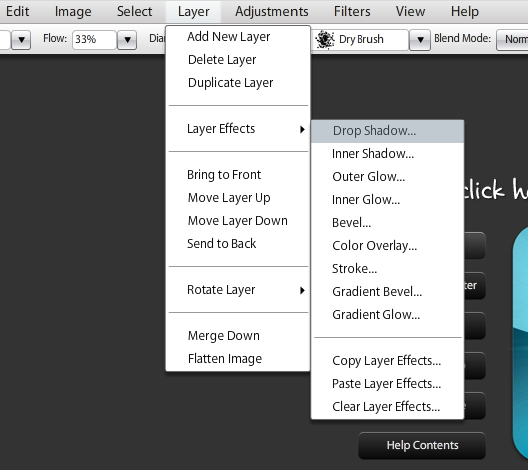Choose Merge Down
The image size is (528, 470).
point(238,336)
